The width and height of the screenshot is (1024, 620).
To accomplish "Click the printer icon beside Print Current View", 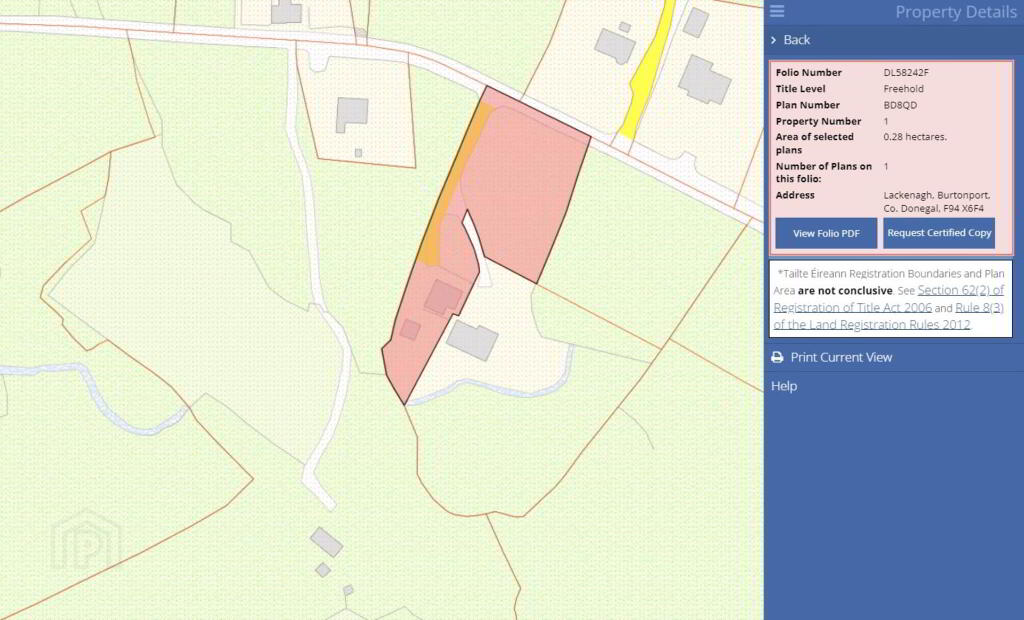I will 777,357.
